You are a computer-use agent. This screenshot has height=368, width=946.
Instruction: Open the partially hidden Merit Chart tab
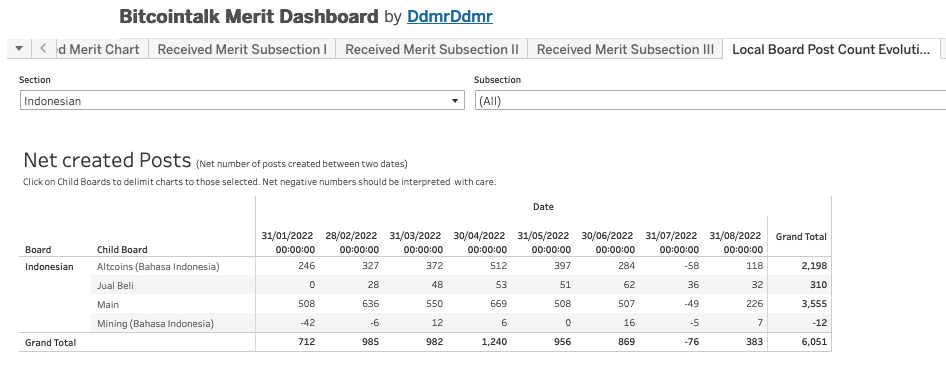pos(101,49)
